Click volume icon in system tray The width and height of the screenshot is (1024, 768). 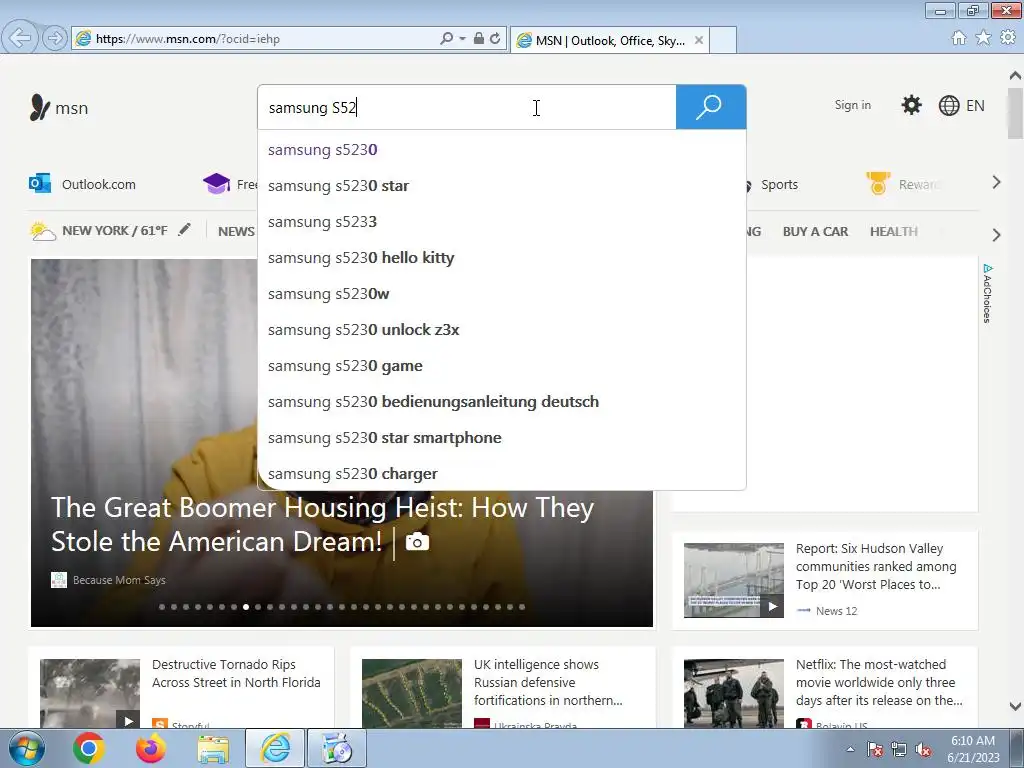point(923,750)
